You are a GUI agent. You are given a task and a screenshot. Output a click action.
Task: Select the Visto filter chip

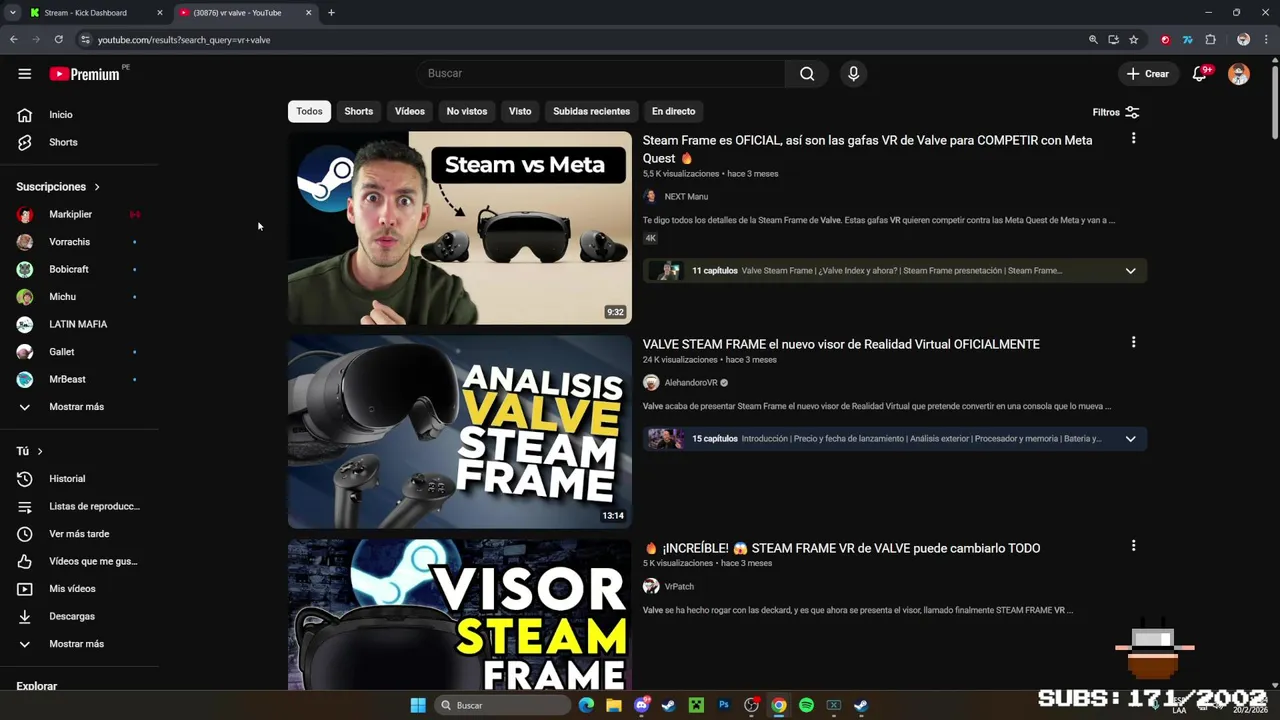[x=520, y=111]
